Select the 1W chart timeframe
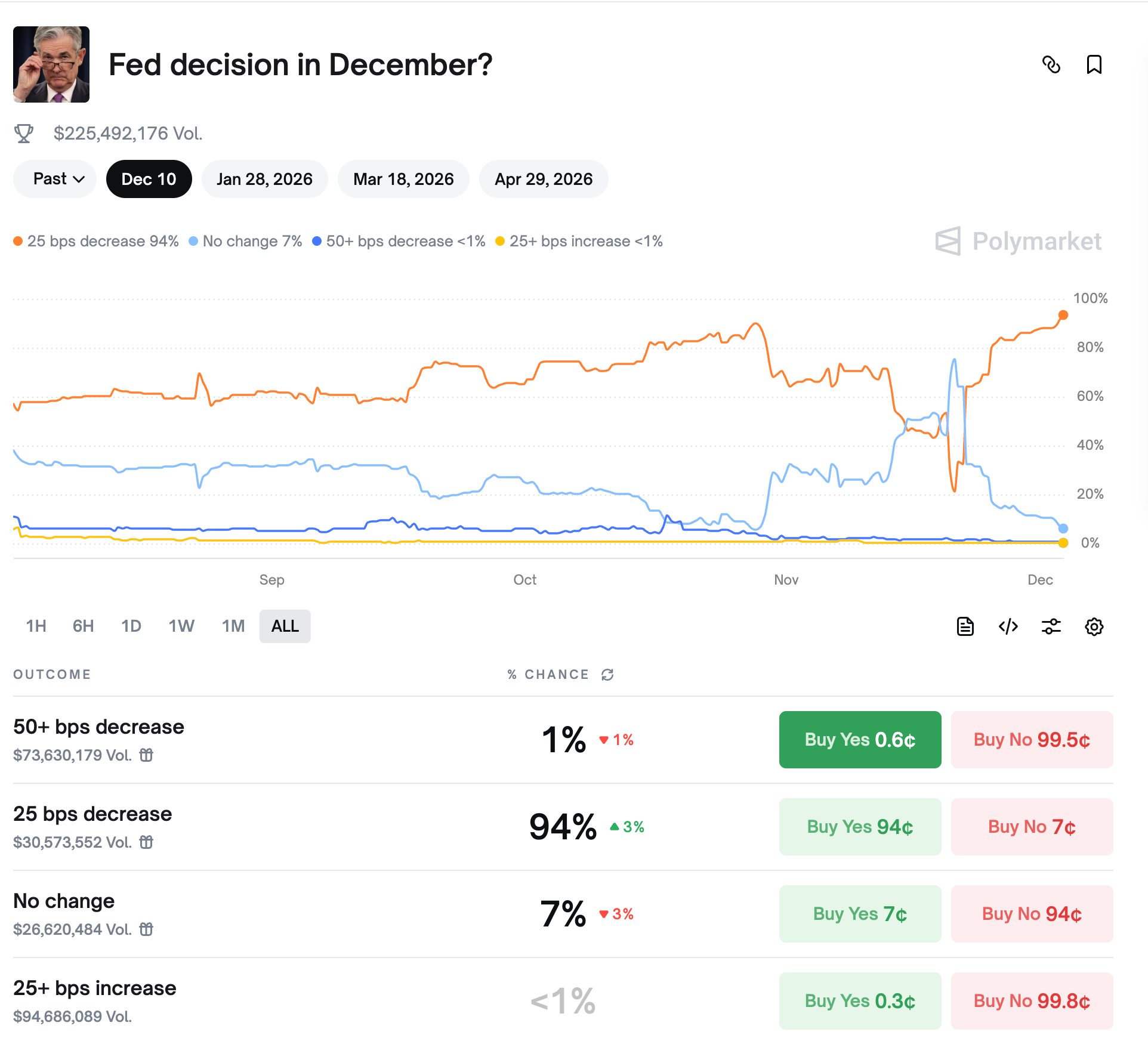1148x1038 pixels. pyautogui.click(x=181, y=626)
